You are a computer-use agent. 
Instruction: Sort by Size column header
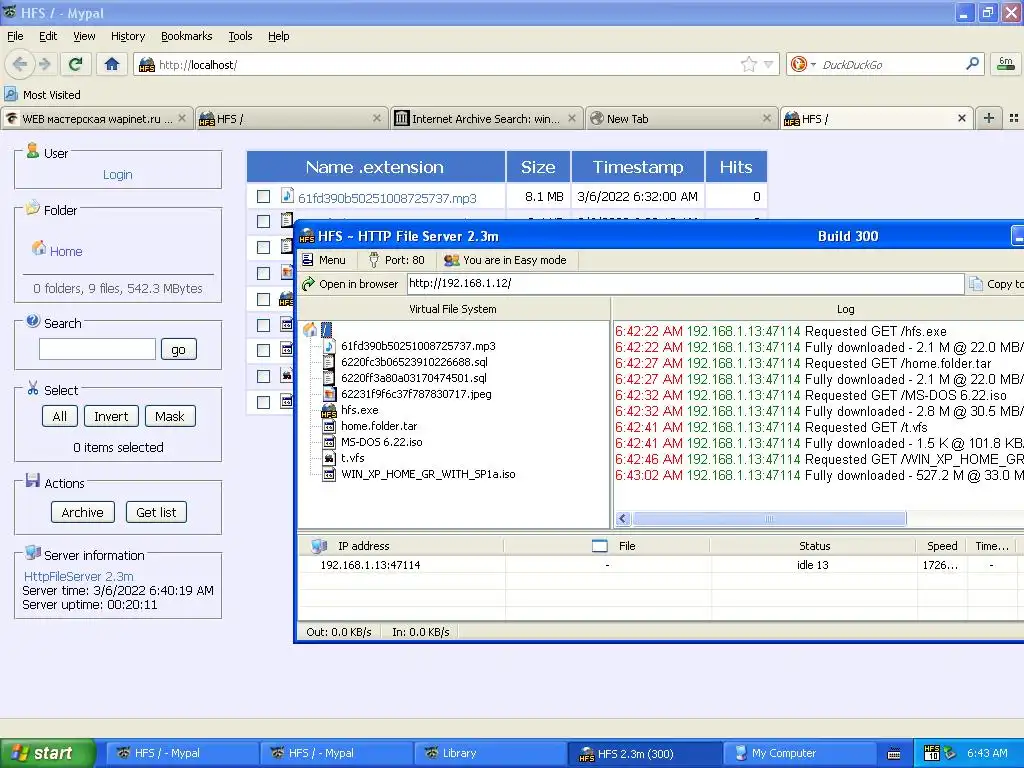[538, 167]
